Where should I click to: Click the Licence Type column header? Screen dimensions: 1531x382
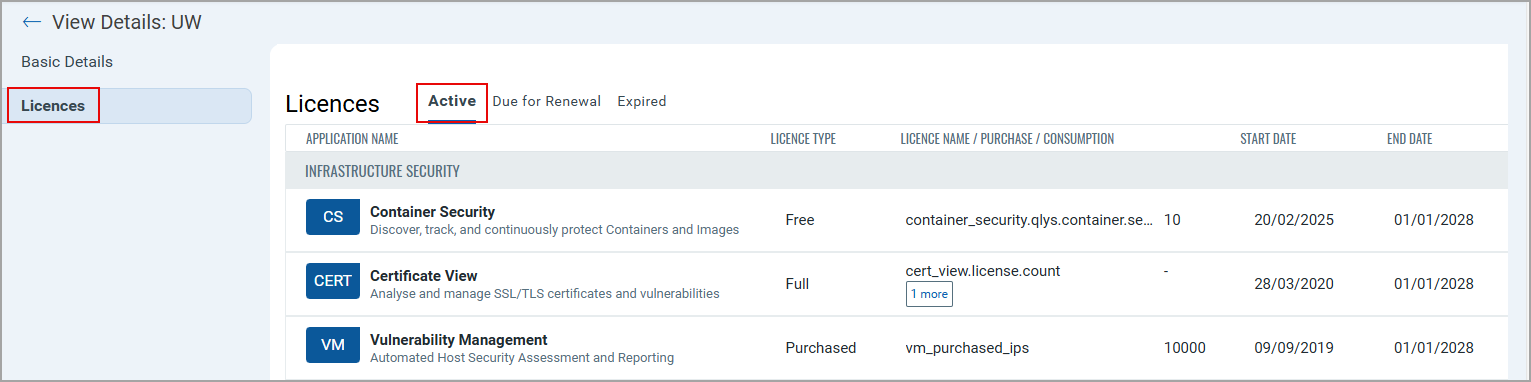click(x=803, y=139)
